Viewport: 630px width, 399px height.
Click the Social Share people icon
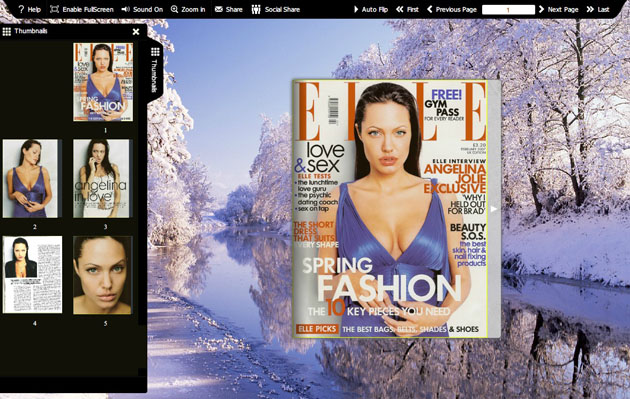(256, 9)
